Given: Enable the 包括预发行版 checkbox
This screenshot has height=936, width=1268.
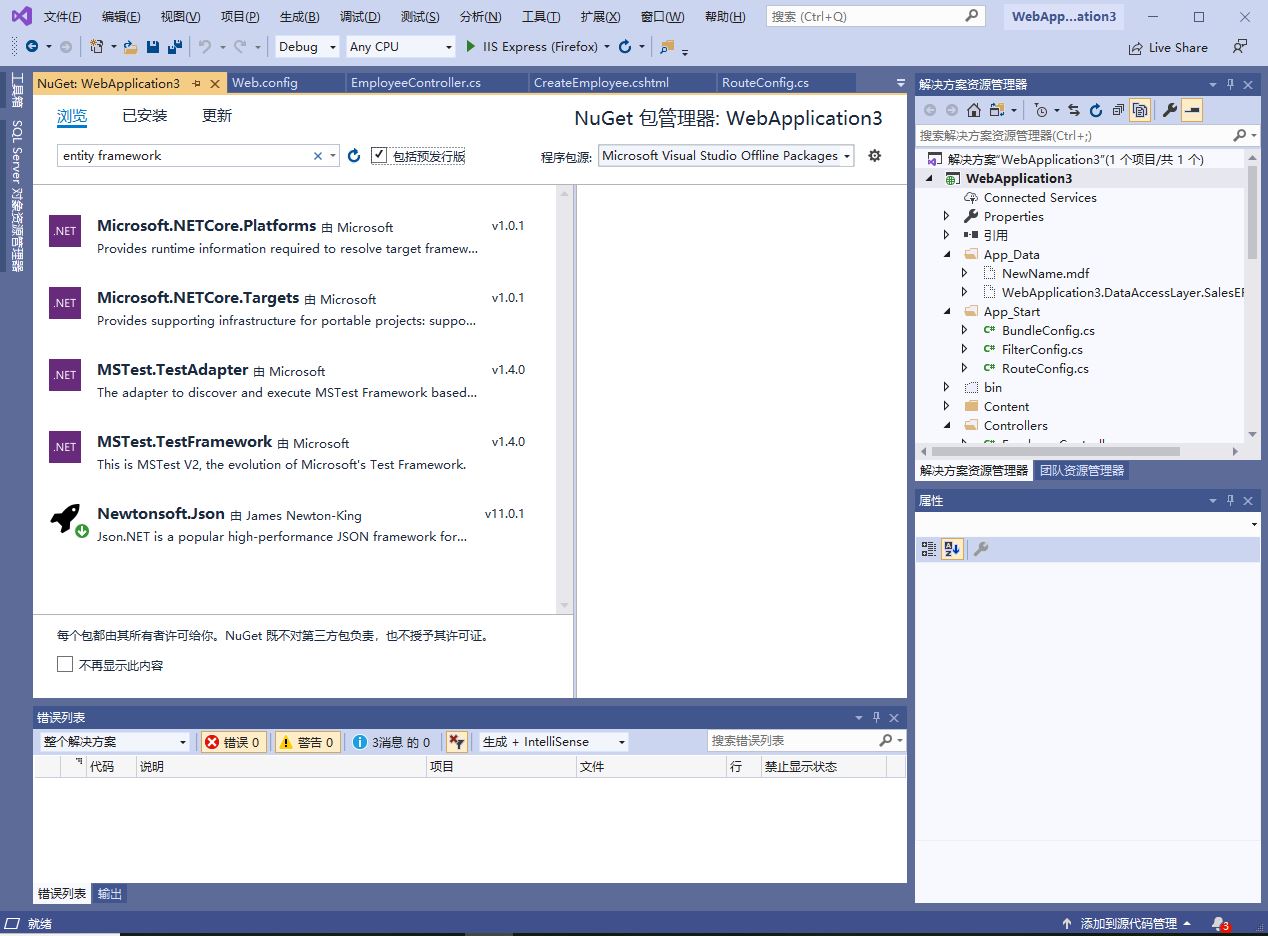Looking at the screenshot, I should [x=378, y=155].
